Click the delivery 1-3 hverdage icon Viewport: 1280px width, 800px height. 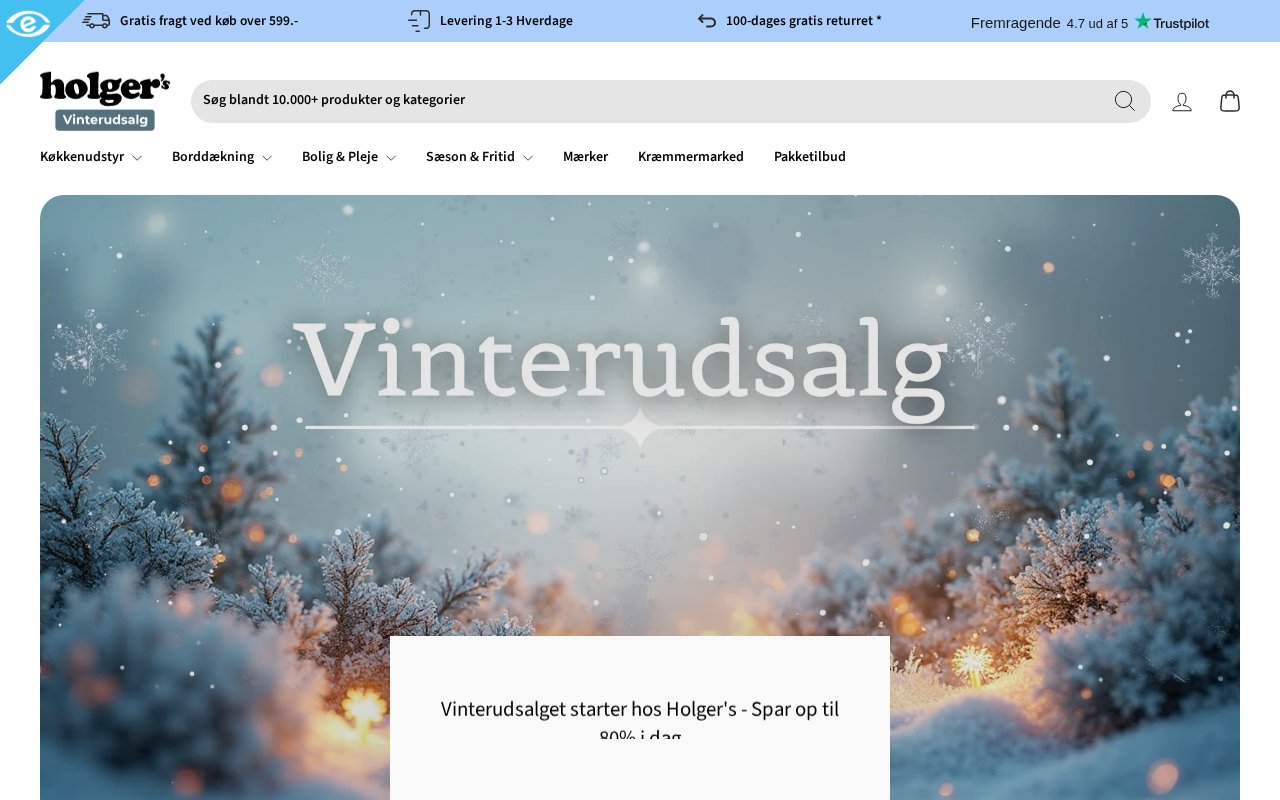(x=419, y=21)
